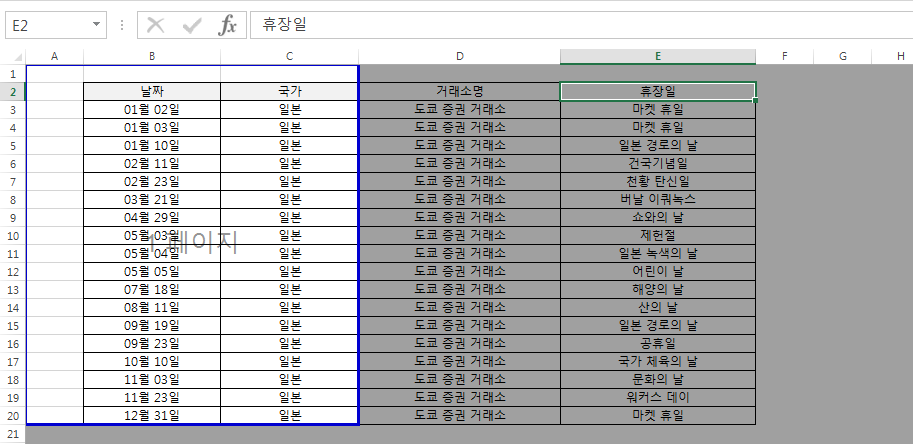Click the 산의 날 cell
This screenshot has width=913, height=444.
coord(658,307)
